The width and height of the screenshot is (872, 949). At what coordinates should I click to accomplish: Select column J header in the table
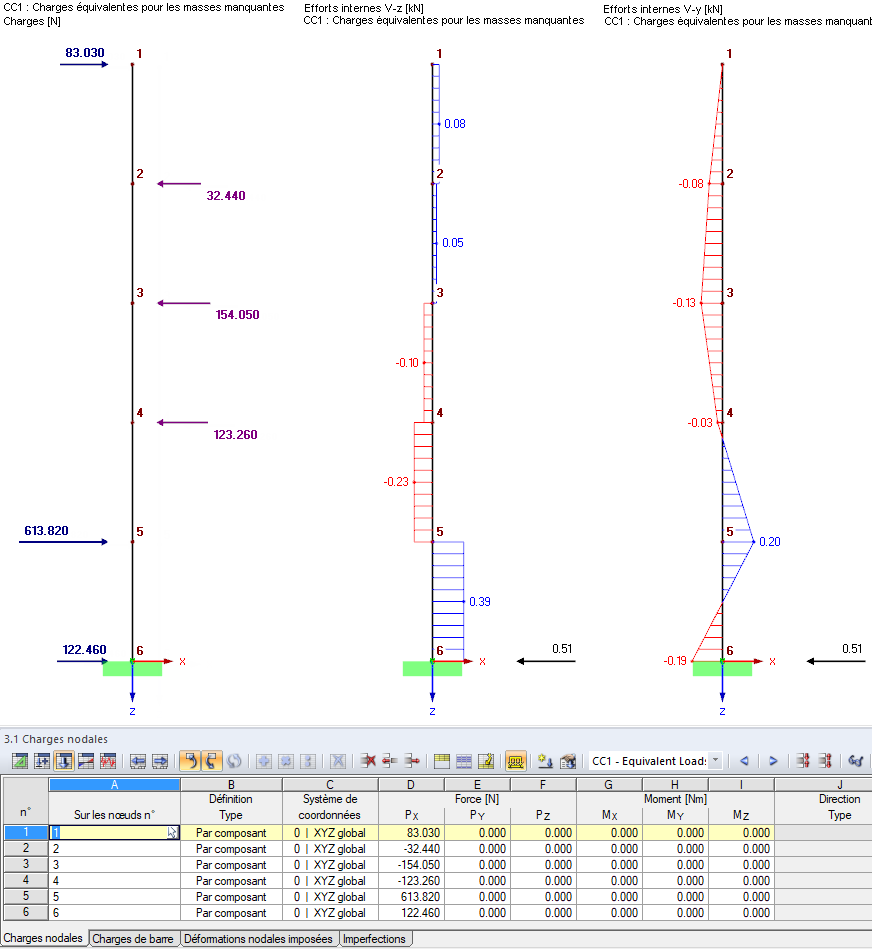click(839, 784)
